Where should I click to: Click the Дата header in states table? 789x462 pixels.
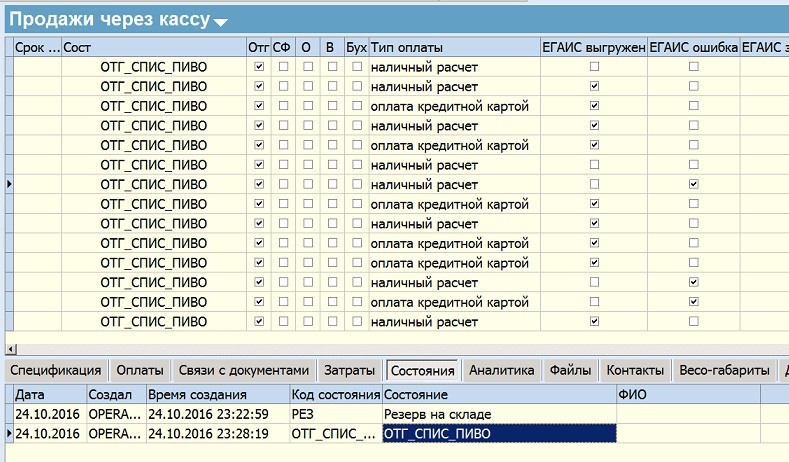[x=50, y=395]
